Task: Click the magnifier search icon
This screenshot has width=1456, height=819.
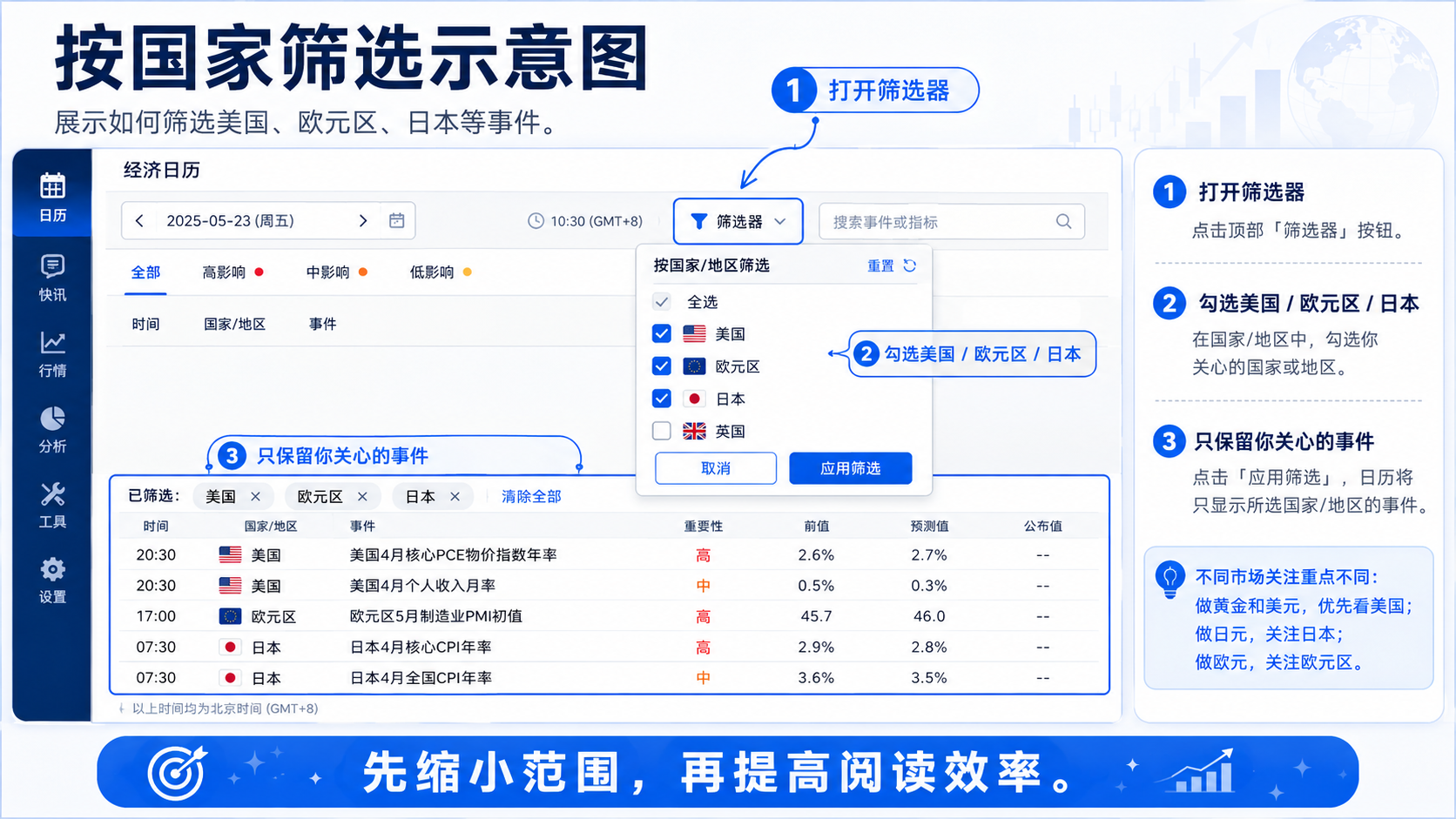Action: pos(1063,221)
